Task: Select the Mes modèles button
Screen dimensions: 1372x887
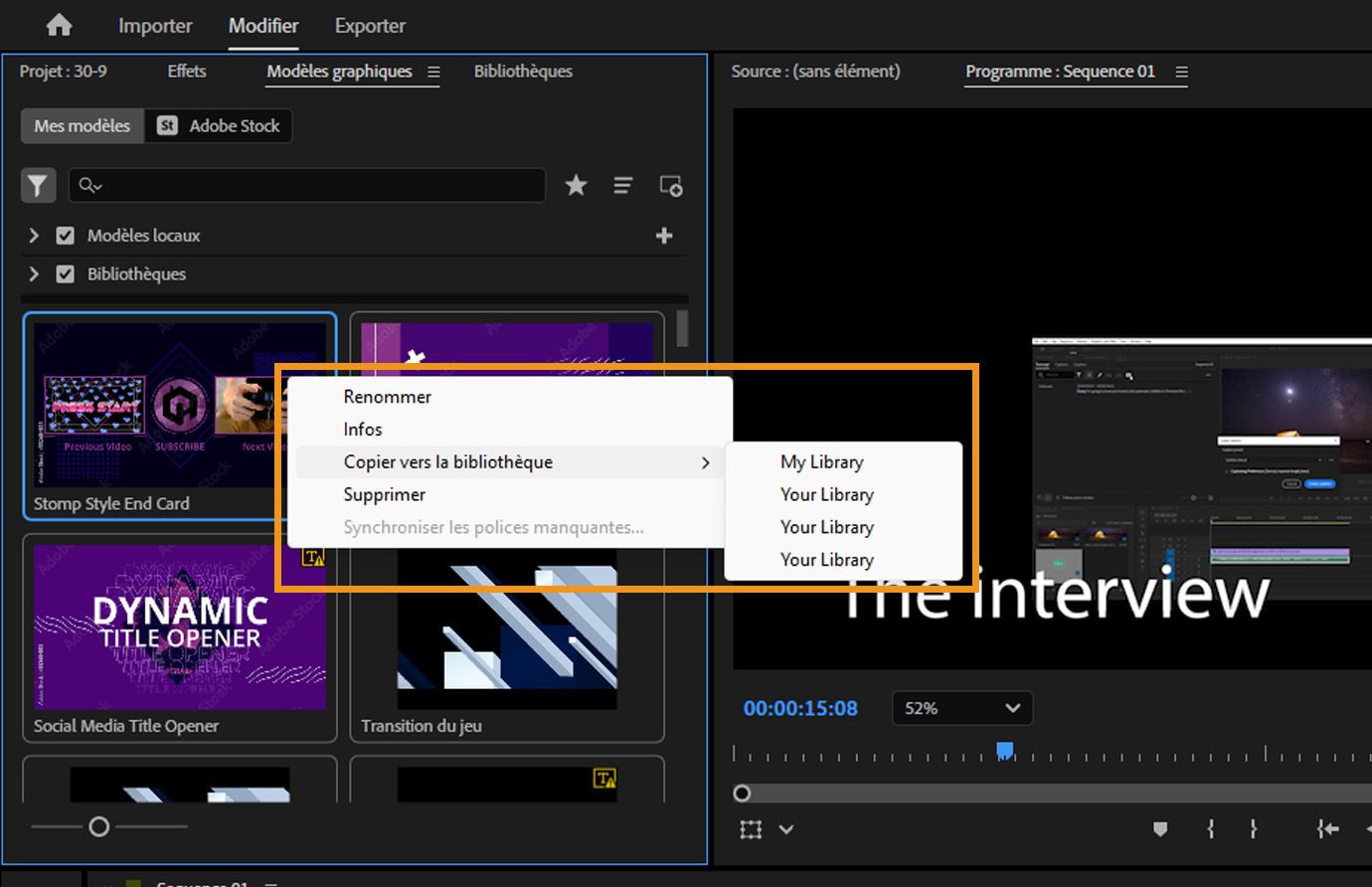Action: pos(83,126)
